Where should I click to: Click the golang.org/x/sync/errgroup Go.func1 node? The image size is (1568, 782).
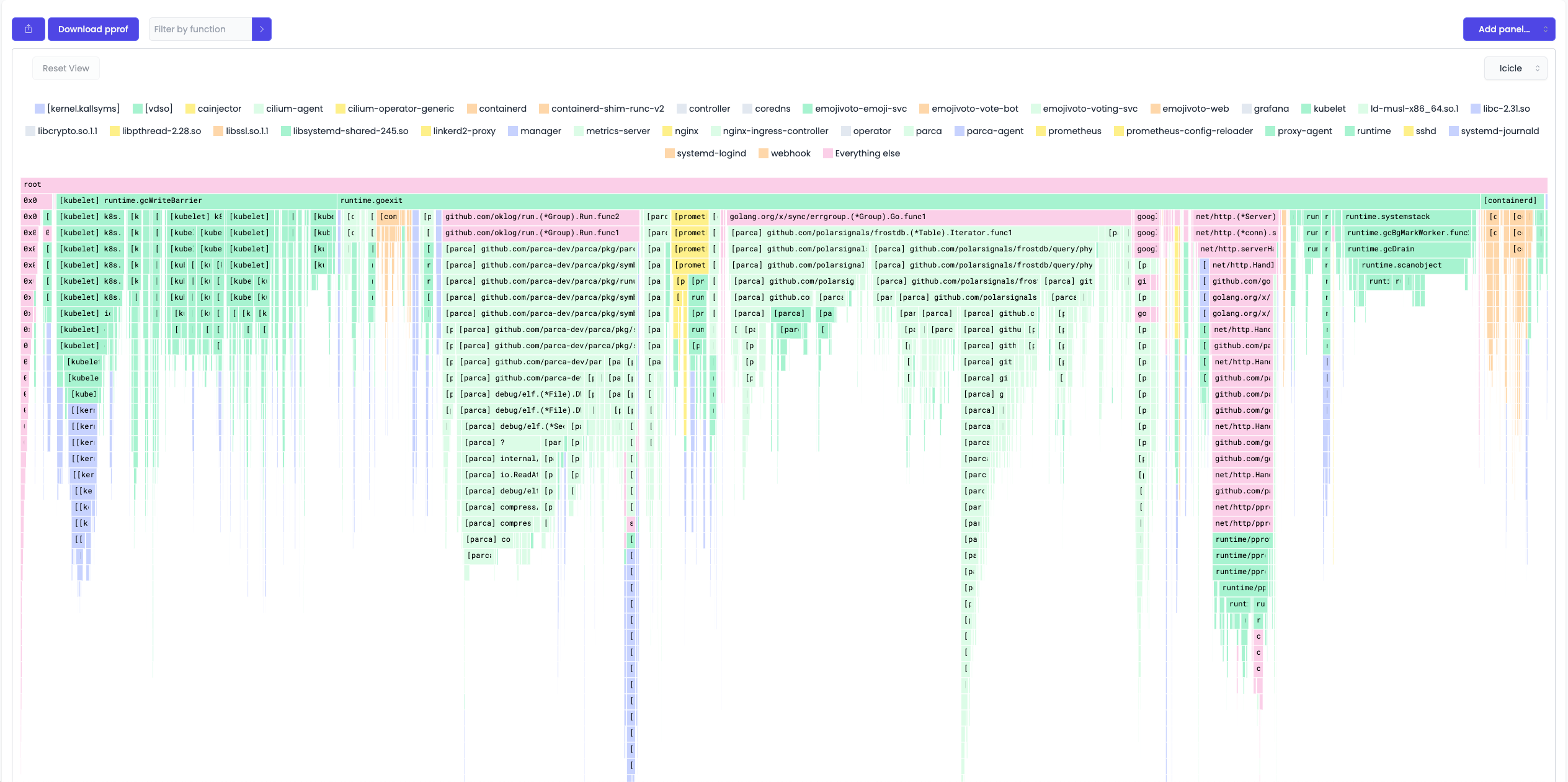point(929,217)
